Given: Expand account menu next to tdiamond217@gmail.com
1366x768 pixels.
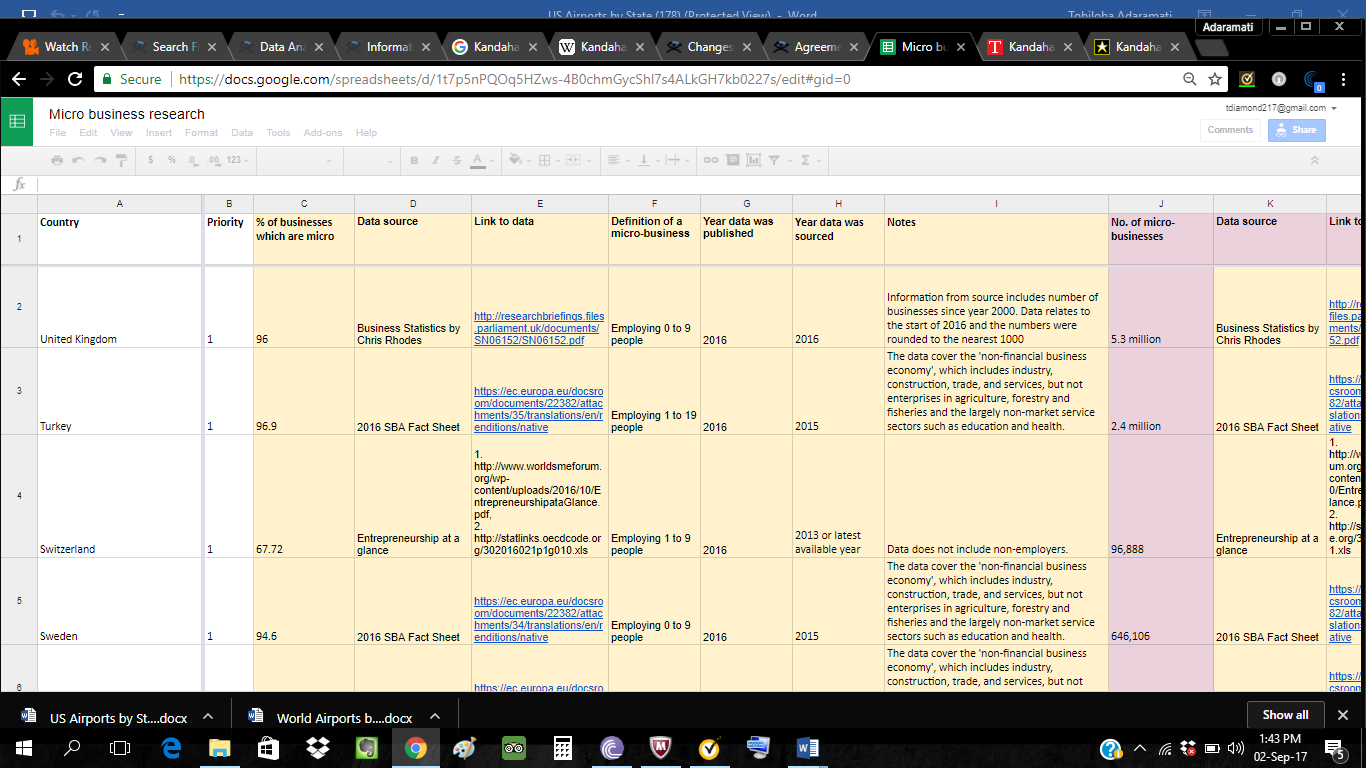Looking at the screenshot, I should (1334, 108).
